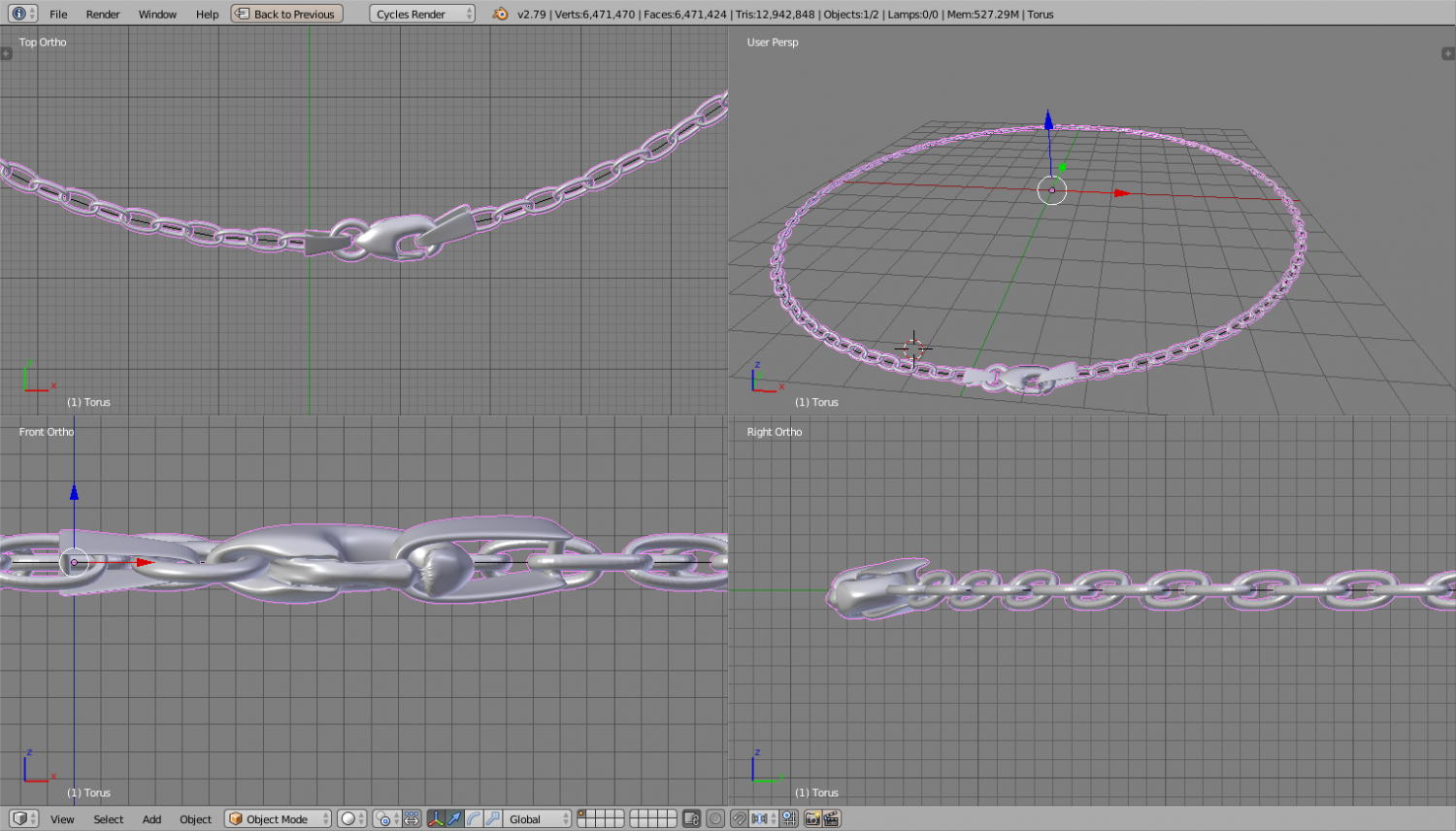The image size is (1456, 831).
Task: Open the Object Mode dropdown
Action: (x=277, y=818)
